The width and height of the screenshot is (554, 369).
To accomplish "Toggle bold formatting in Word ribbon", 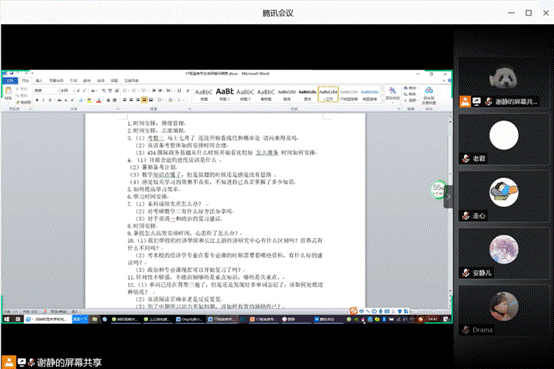I will (x=37, y=100).
